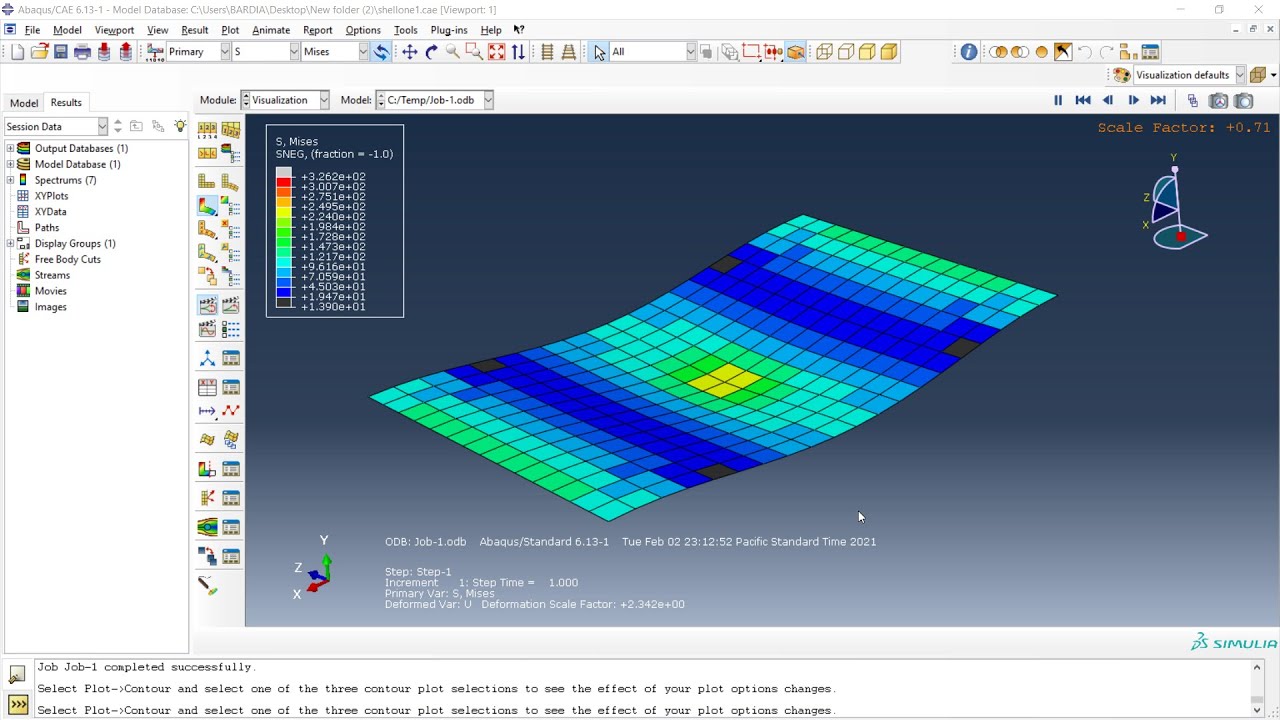Toggle perspective view on
Image resolution: width=1280 pixels, height=720 pixels.
pos(568,52)
